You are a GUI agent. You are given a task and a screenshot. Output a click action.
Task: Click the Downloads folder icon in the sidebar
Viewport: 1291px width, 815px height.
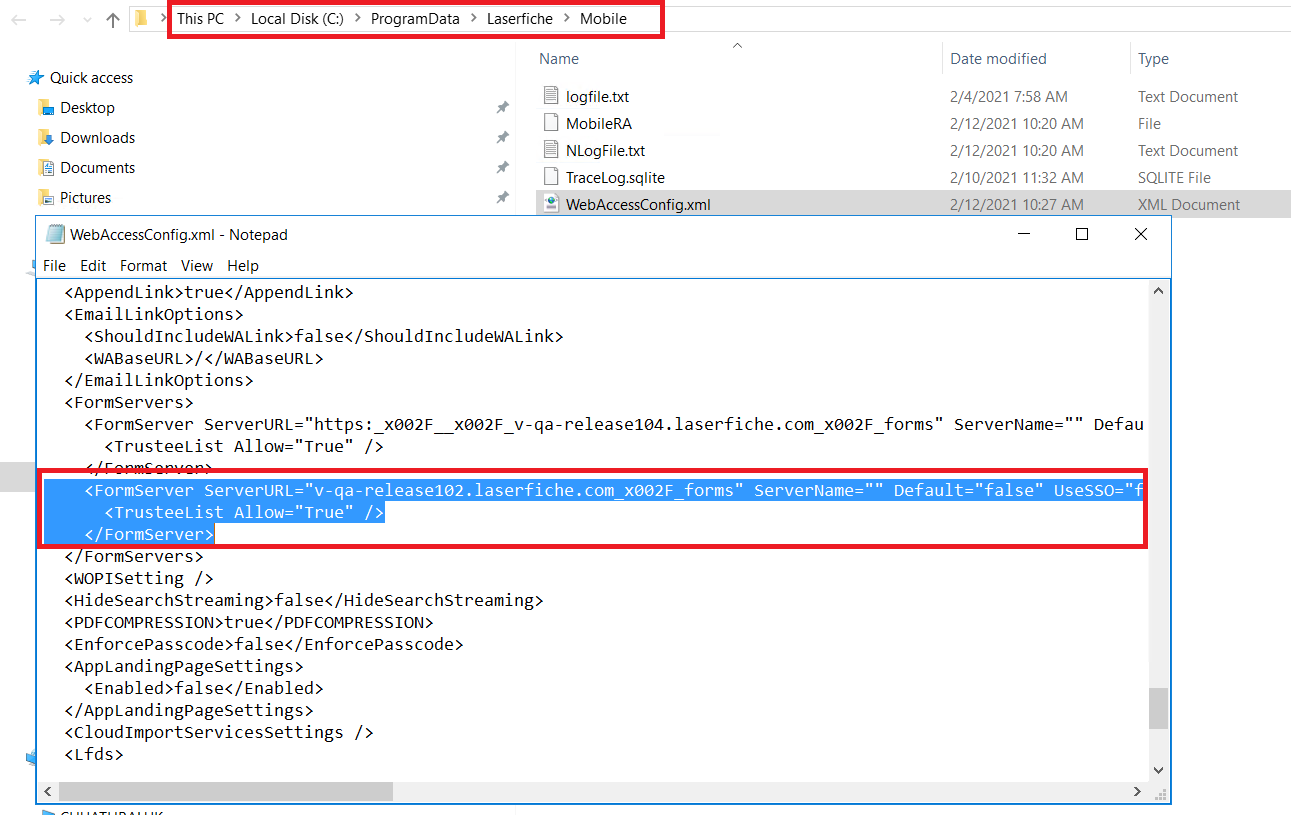45,137
